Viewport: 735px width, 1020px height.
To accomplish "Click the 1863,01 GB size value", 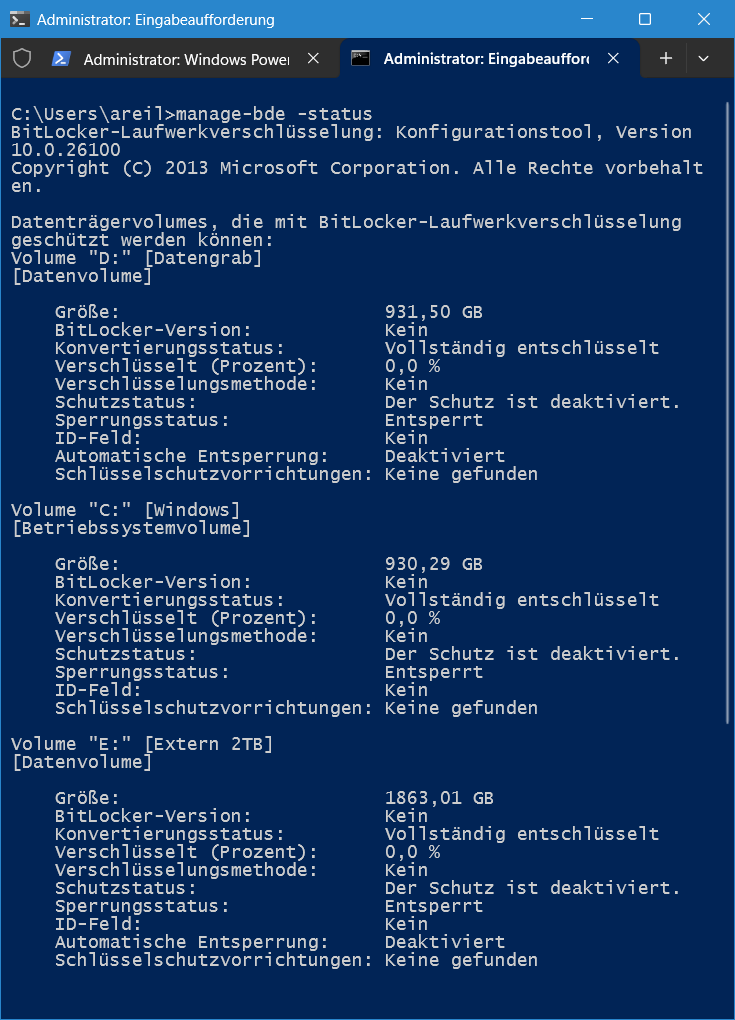I will click(439, 798).
